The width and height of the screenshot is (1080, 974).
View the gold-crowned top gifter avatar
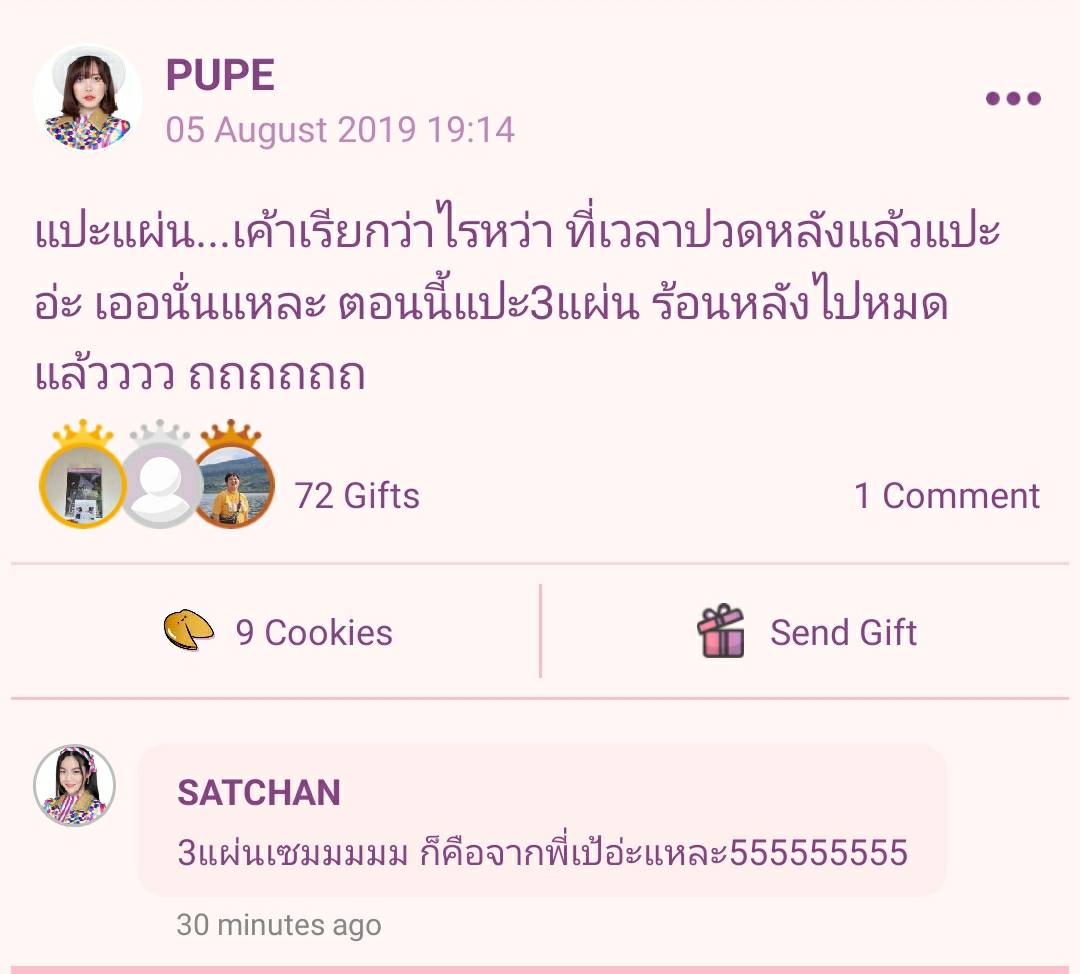[x=83, y=486]
